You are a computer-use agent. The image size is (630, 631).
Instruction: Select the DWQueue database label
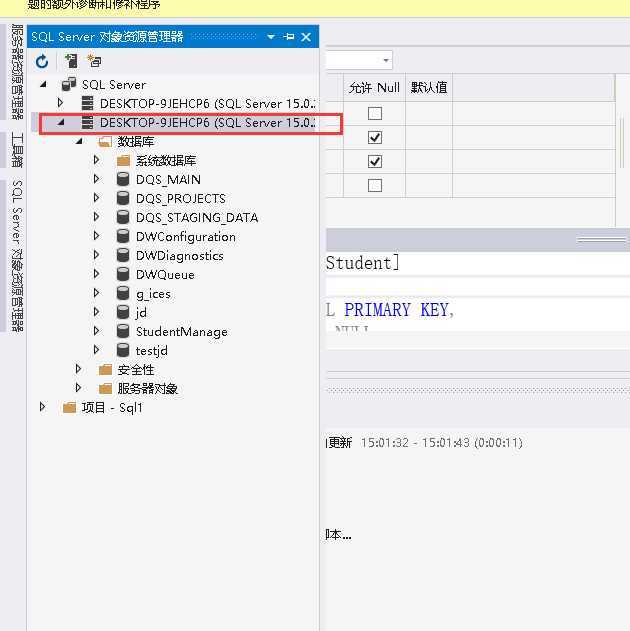coord(165,274)
